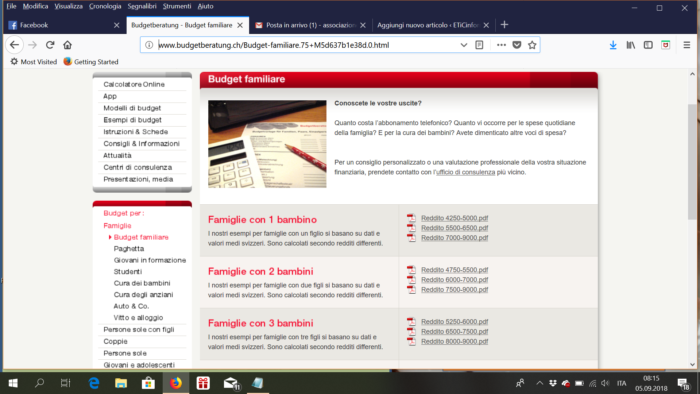This screenshot has width=700, height=394.
Task: Go to the Firefox home page icon
Action: tap(67, 45)
